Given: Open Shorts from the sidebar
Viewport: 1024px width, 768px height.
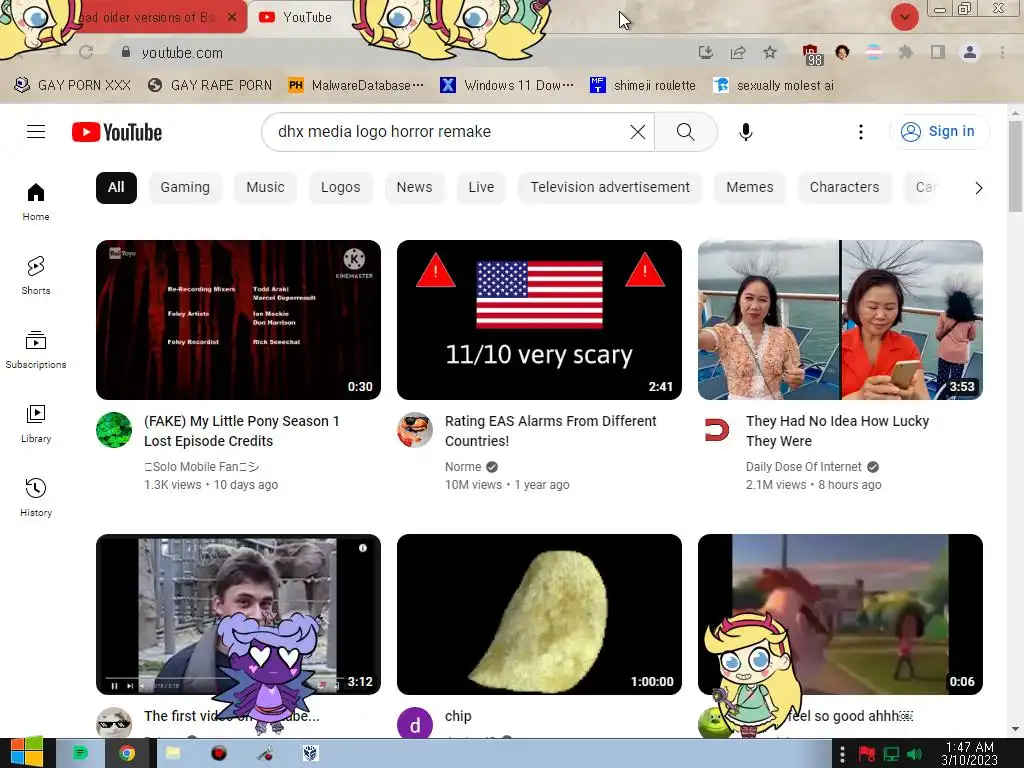Looking at the screenshot, I should pyautogui.click(x=36, y=276).
